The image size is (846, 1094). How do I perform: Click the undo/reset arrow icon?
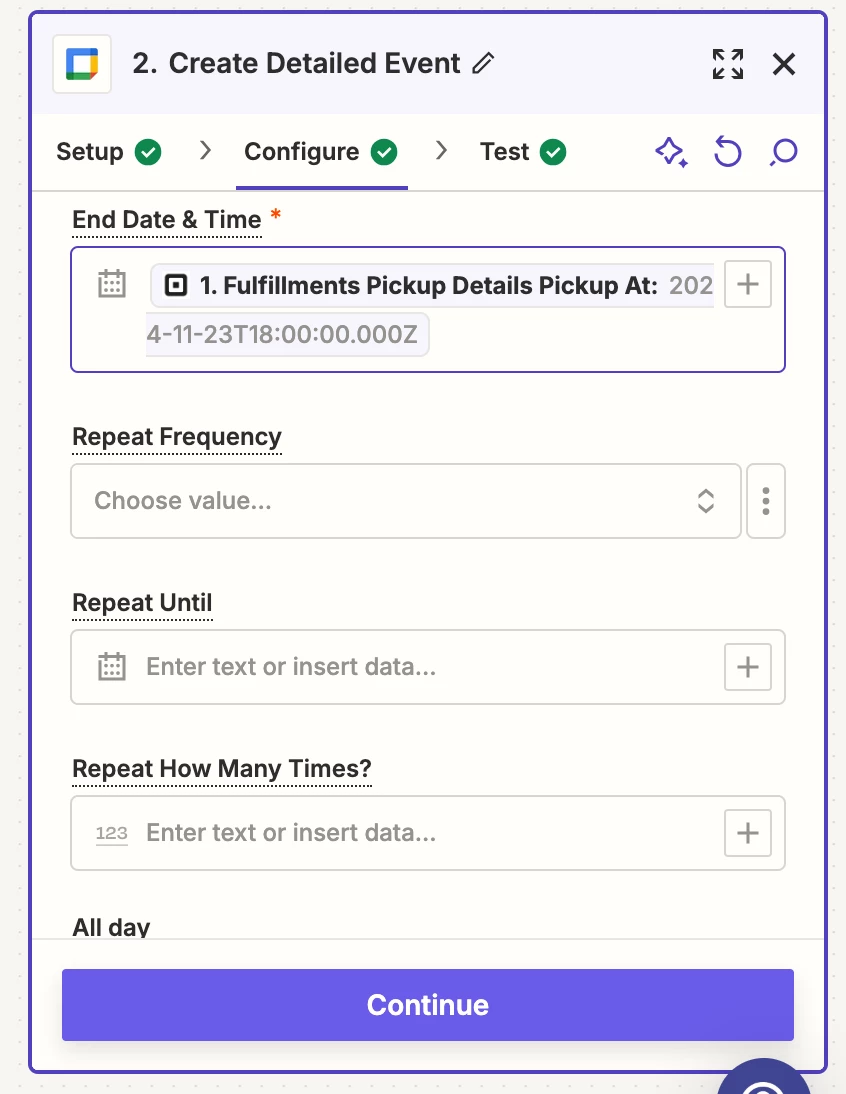pos(727,152)
